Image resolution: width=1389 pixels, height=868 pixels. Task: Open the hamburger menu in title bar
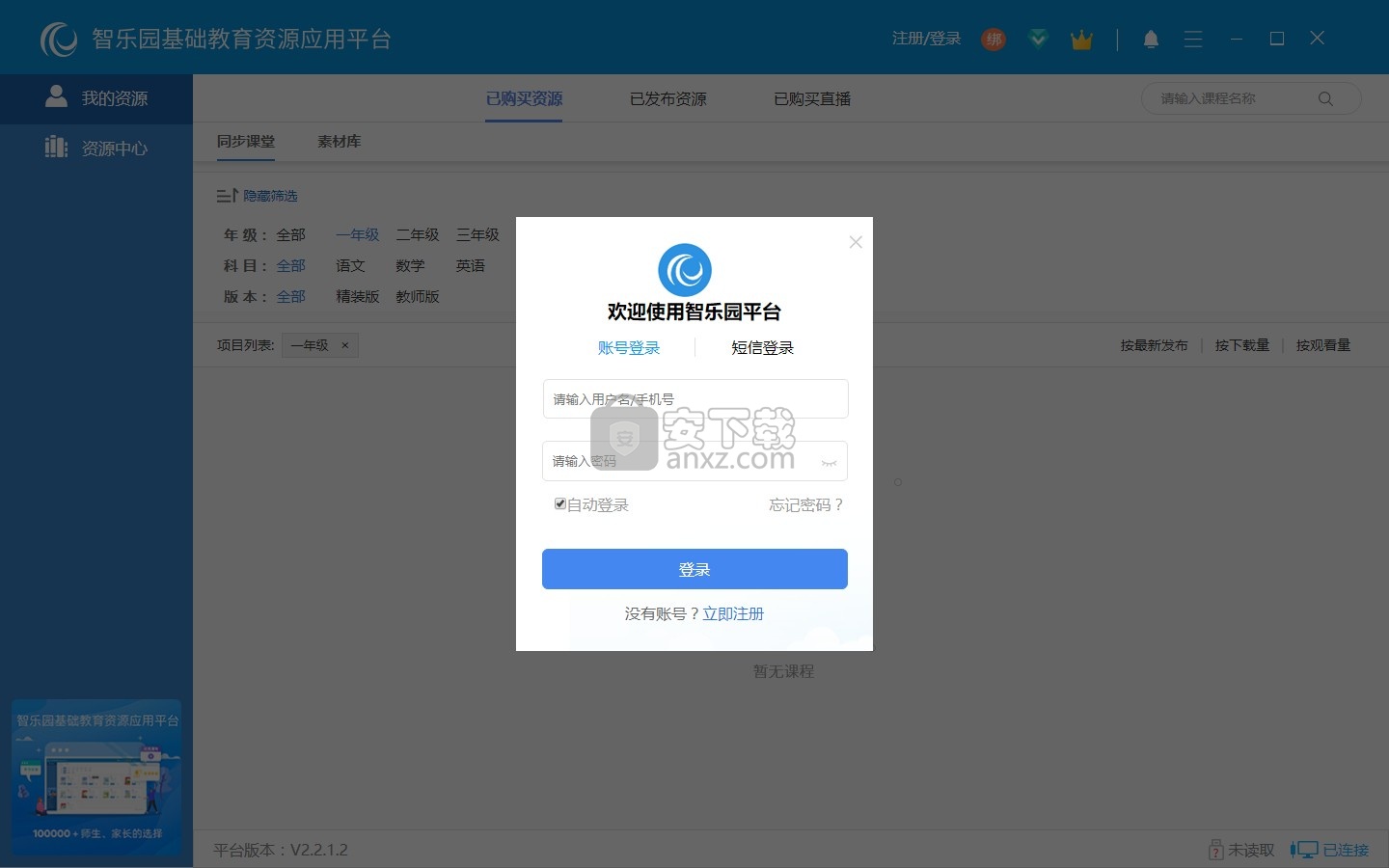pos(1193,40)
